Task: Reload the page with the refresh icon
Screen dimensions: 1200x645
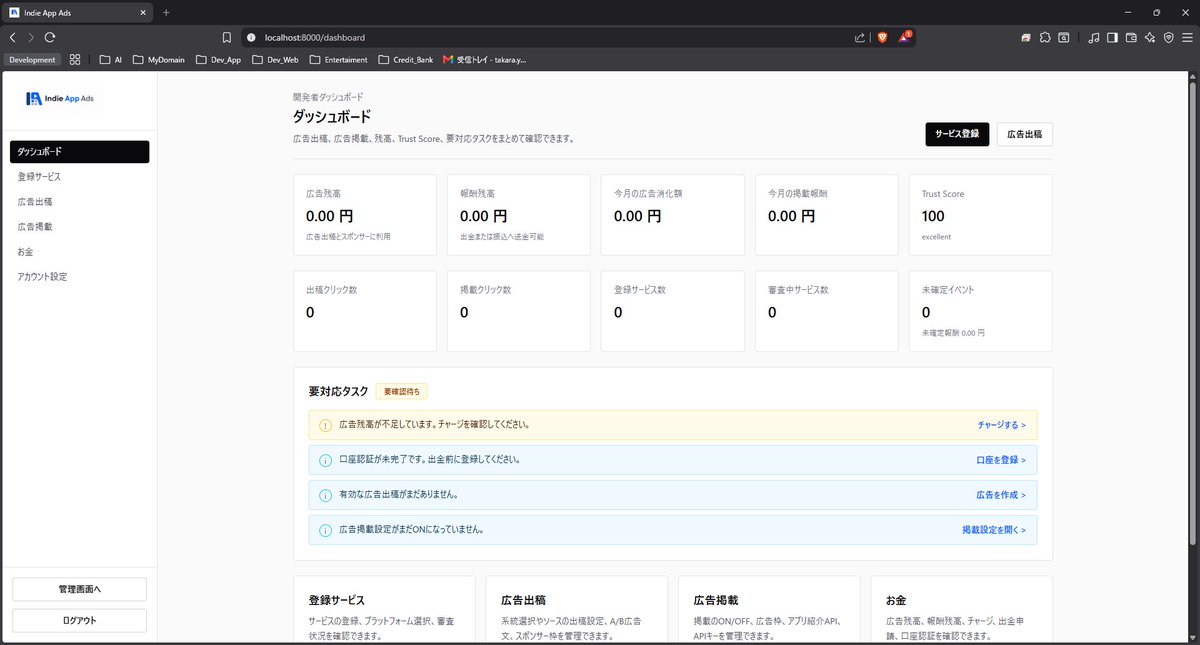Action: tap(49, 37)
